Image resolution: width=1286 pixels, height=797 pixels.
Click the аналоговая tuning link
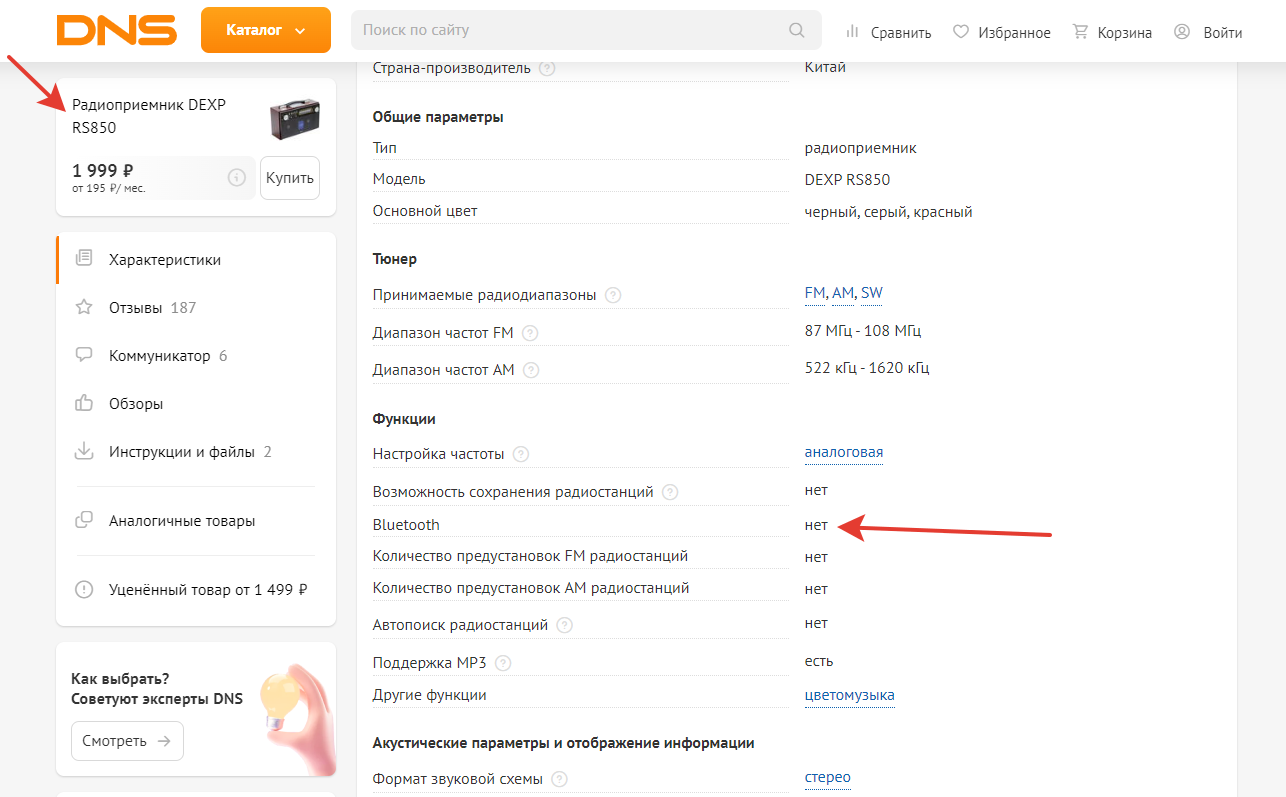(844, 452)
